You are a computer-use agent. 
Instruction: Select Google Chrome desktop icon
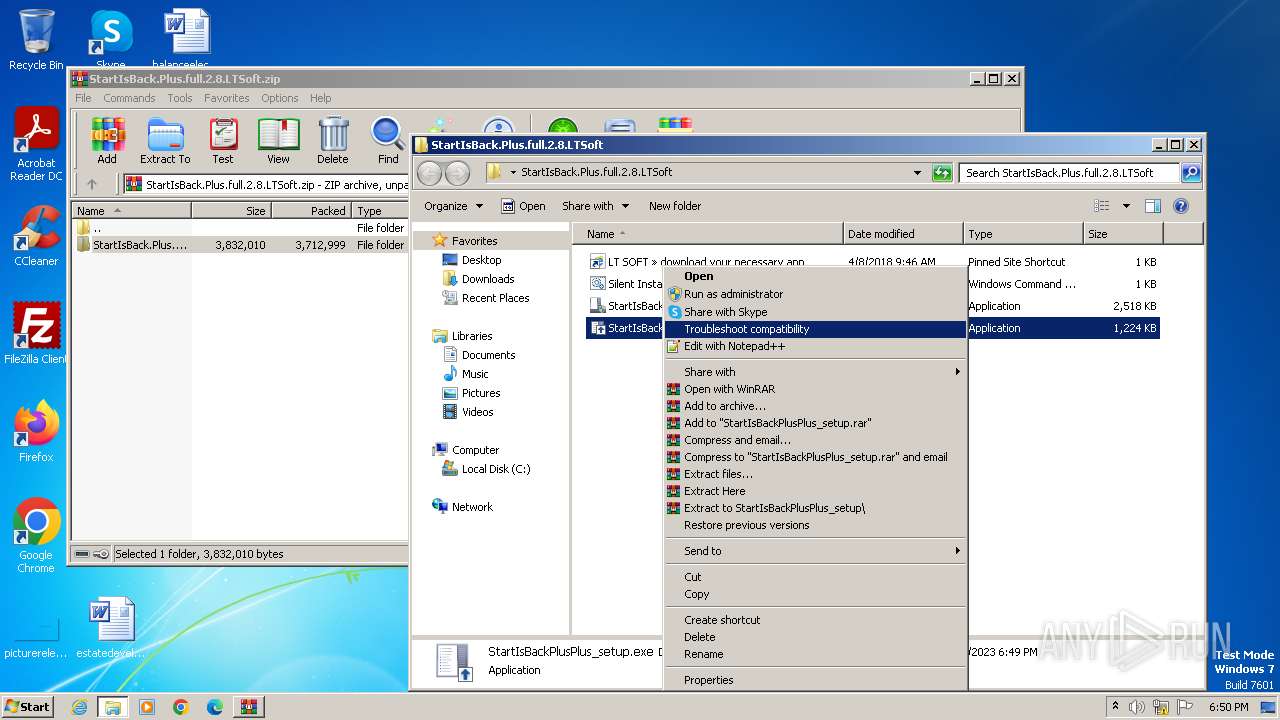point(36,535)
